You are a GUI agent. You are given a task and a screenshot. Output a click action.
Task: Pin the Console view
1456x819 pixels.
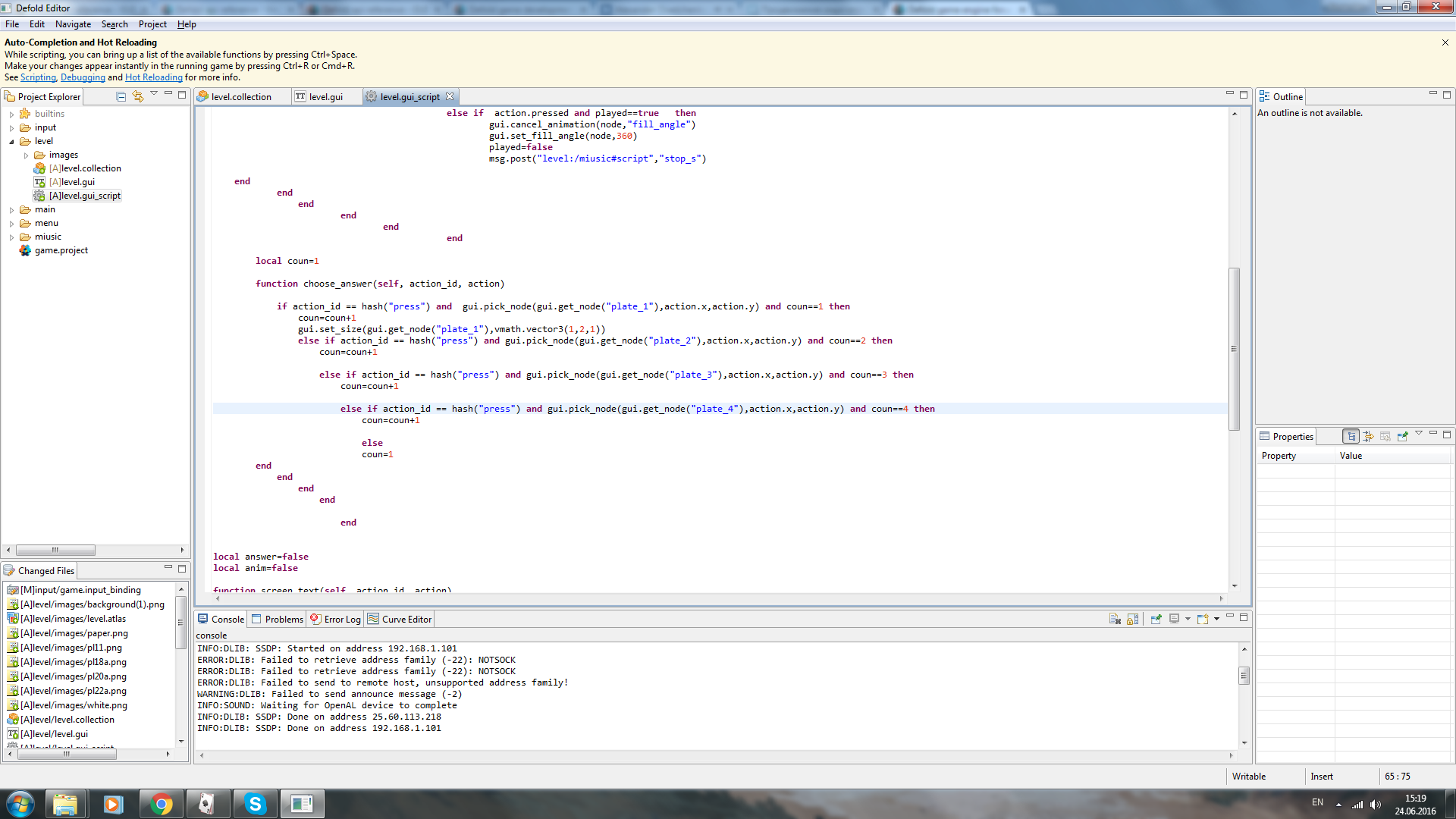1156,619
